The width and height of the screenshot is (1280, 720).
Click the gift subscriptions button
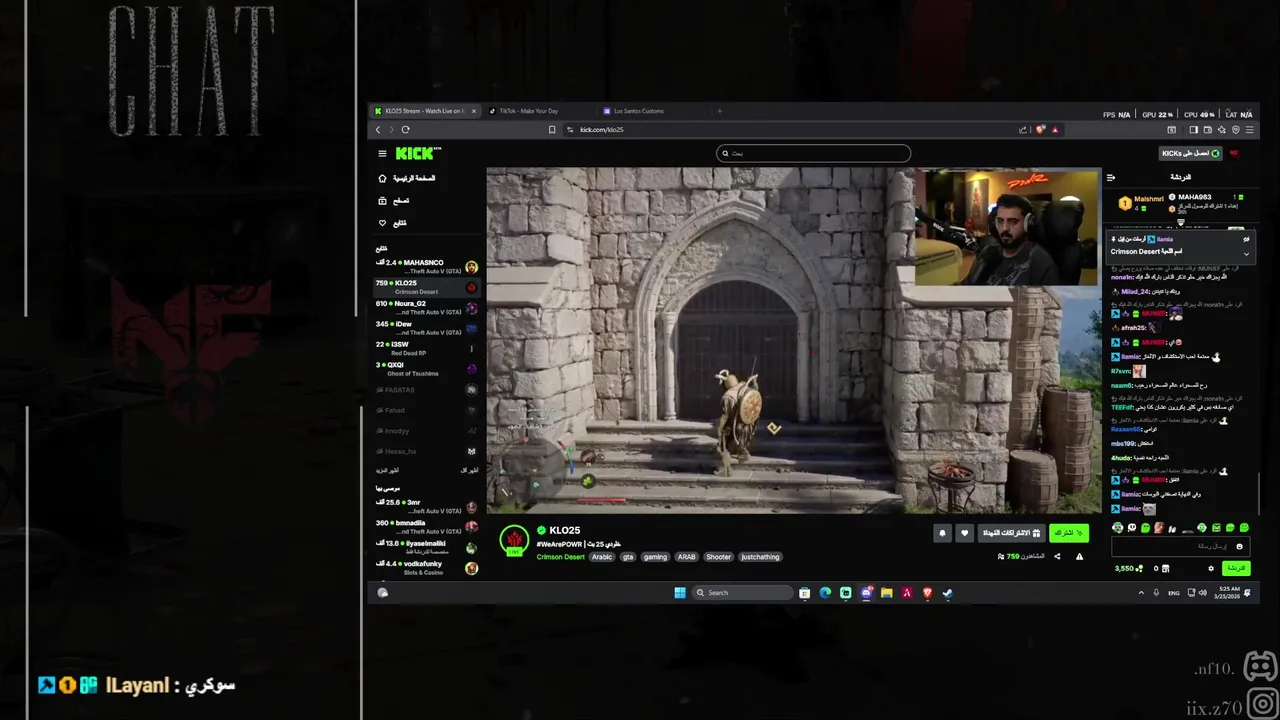(x=1010, y=533)
